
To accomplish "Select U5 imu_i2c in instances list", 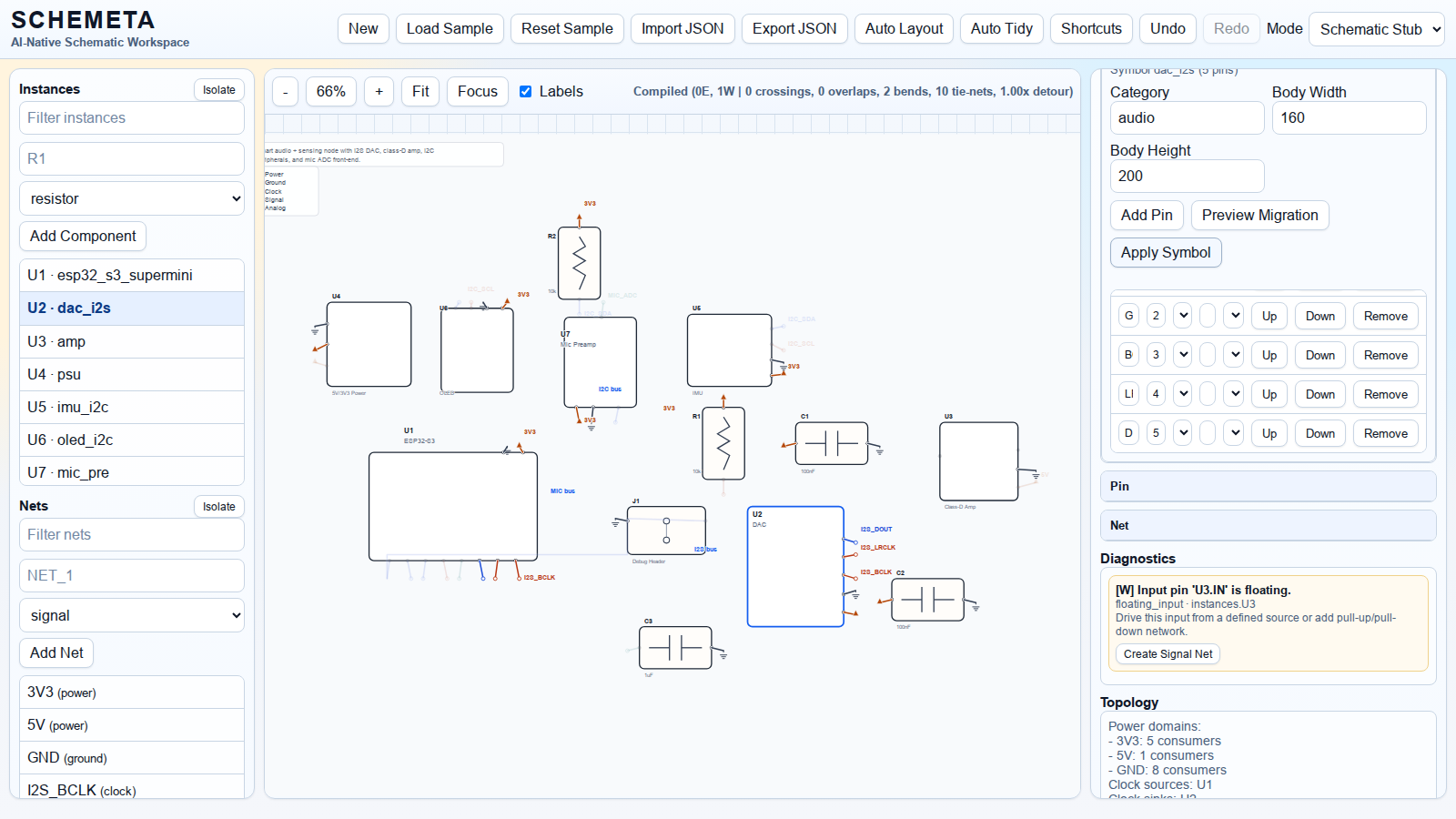I will click(132, 407).
